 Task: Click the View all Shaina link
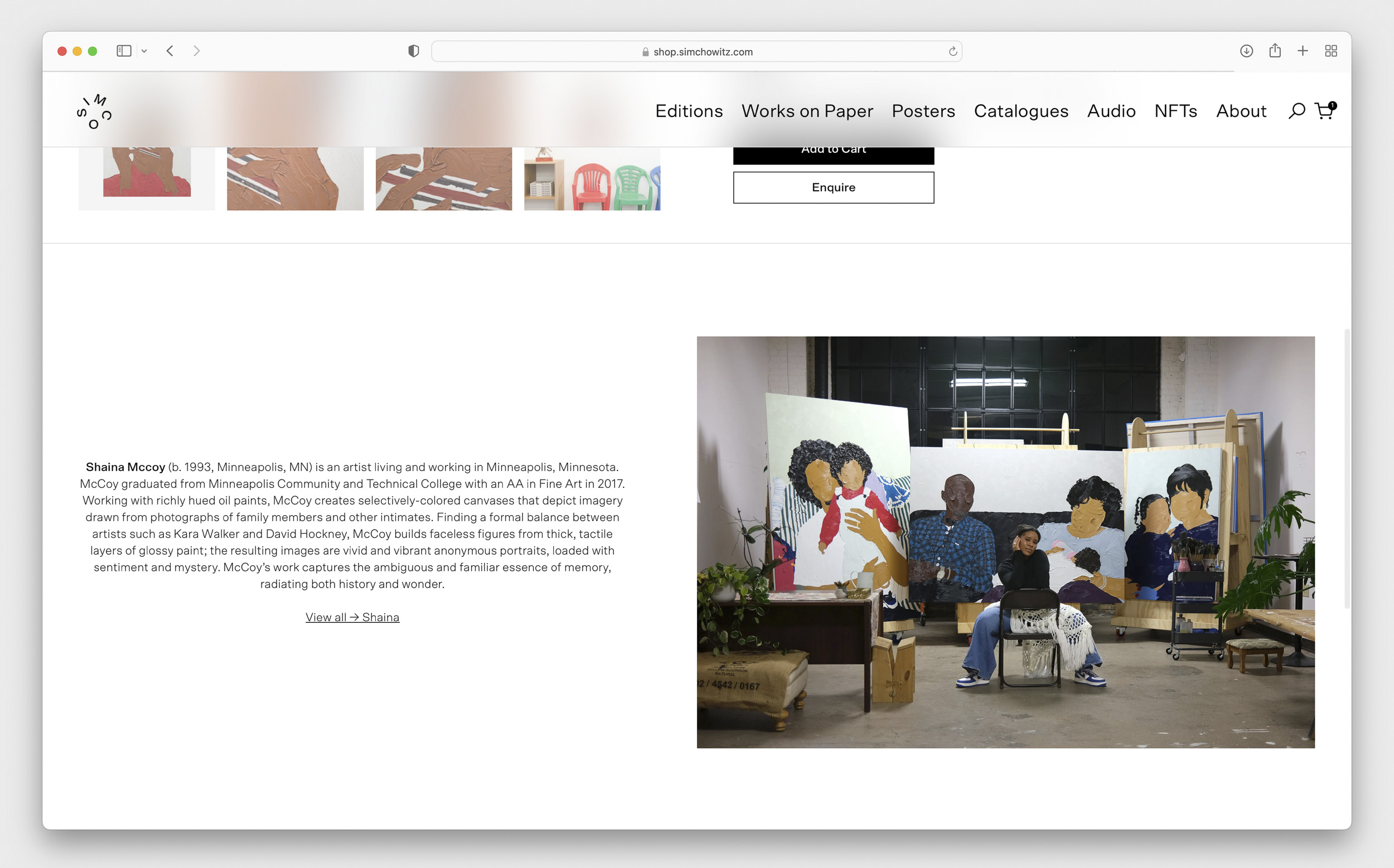pyautogui.click(x=352, y=617)
